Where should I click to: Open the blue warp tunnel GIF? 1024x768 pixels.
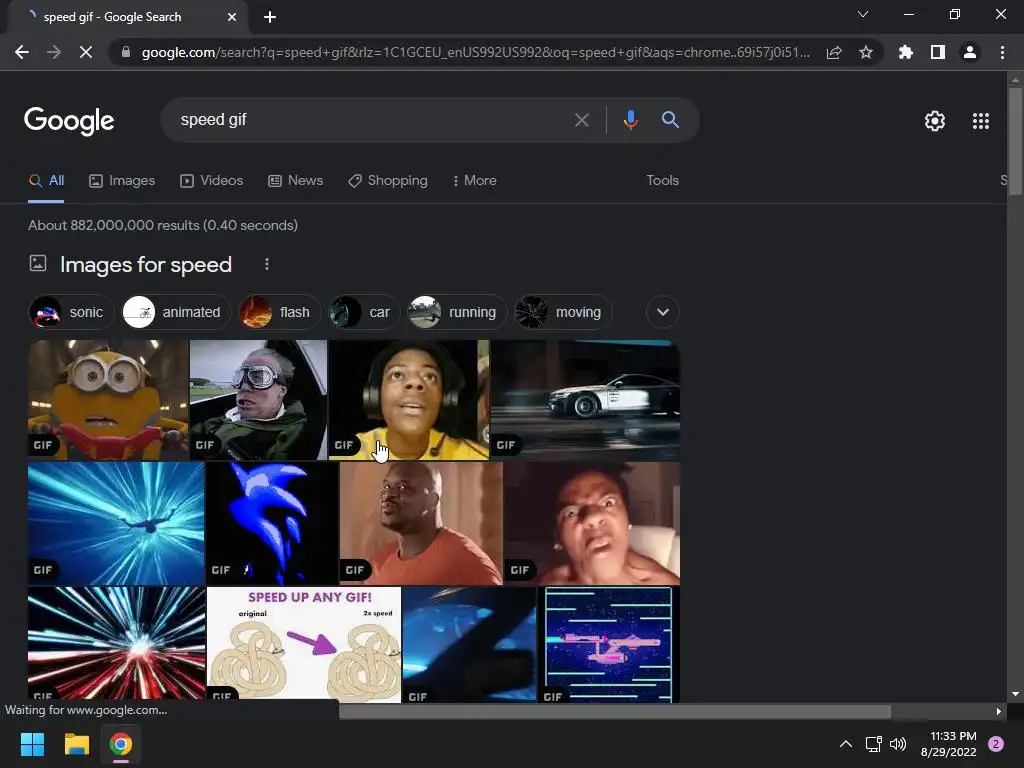(116, 523)
